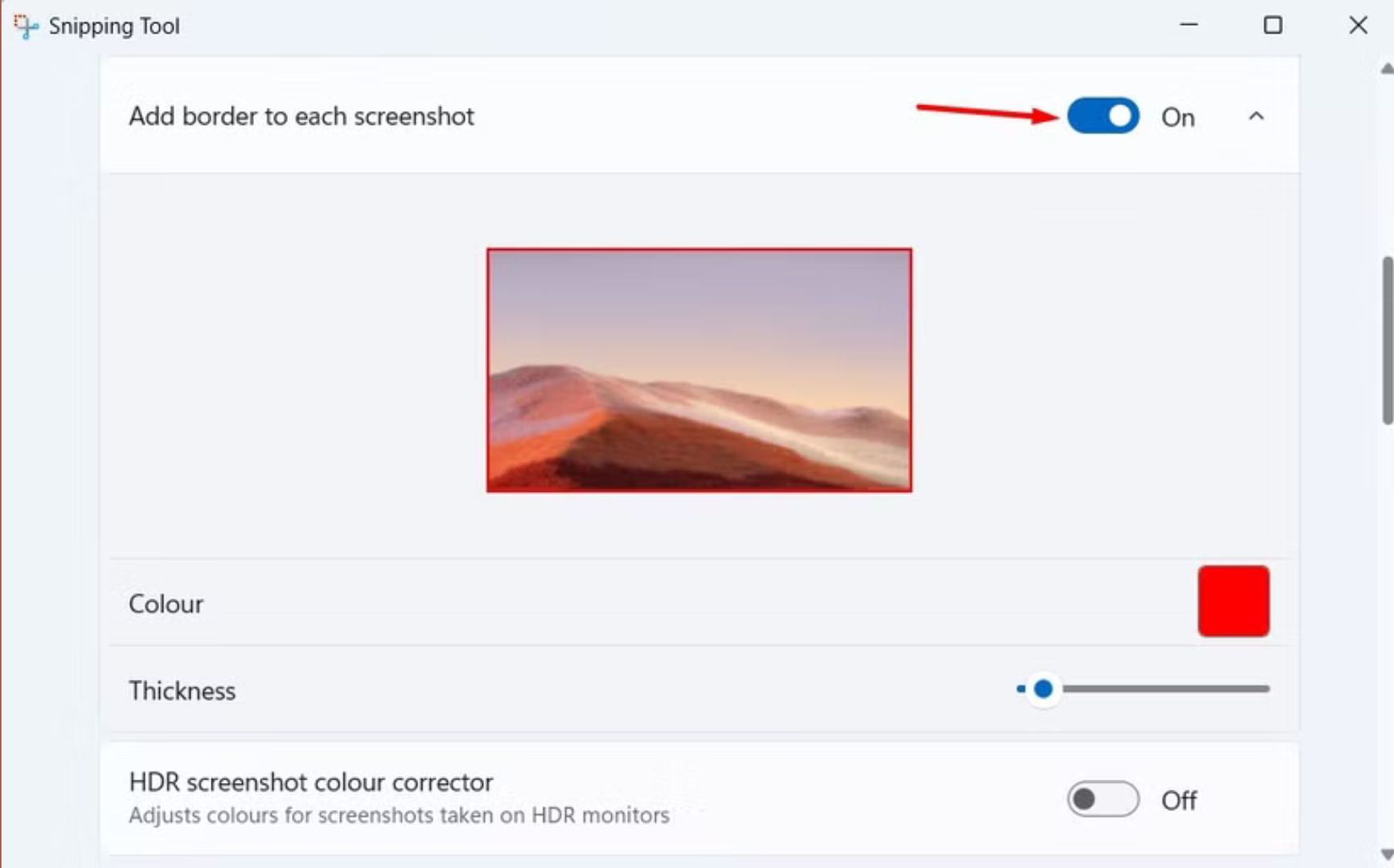This screenshot has height=868, width=1394.
Task: Click the Snipping Tool title text
Action: [115, 25]
